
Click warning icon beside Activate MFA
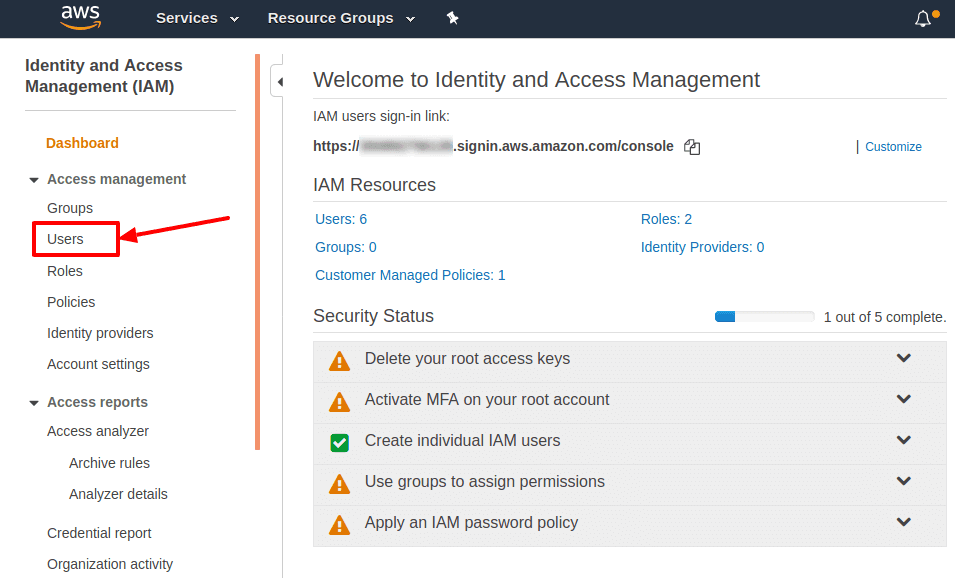point(340,402)
